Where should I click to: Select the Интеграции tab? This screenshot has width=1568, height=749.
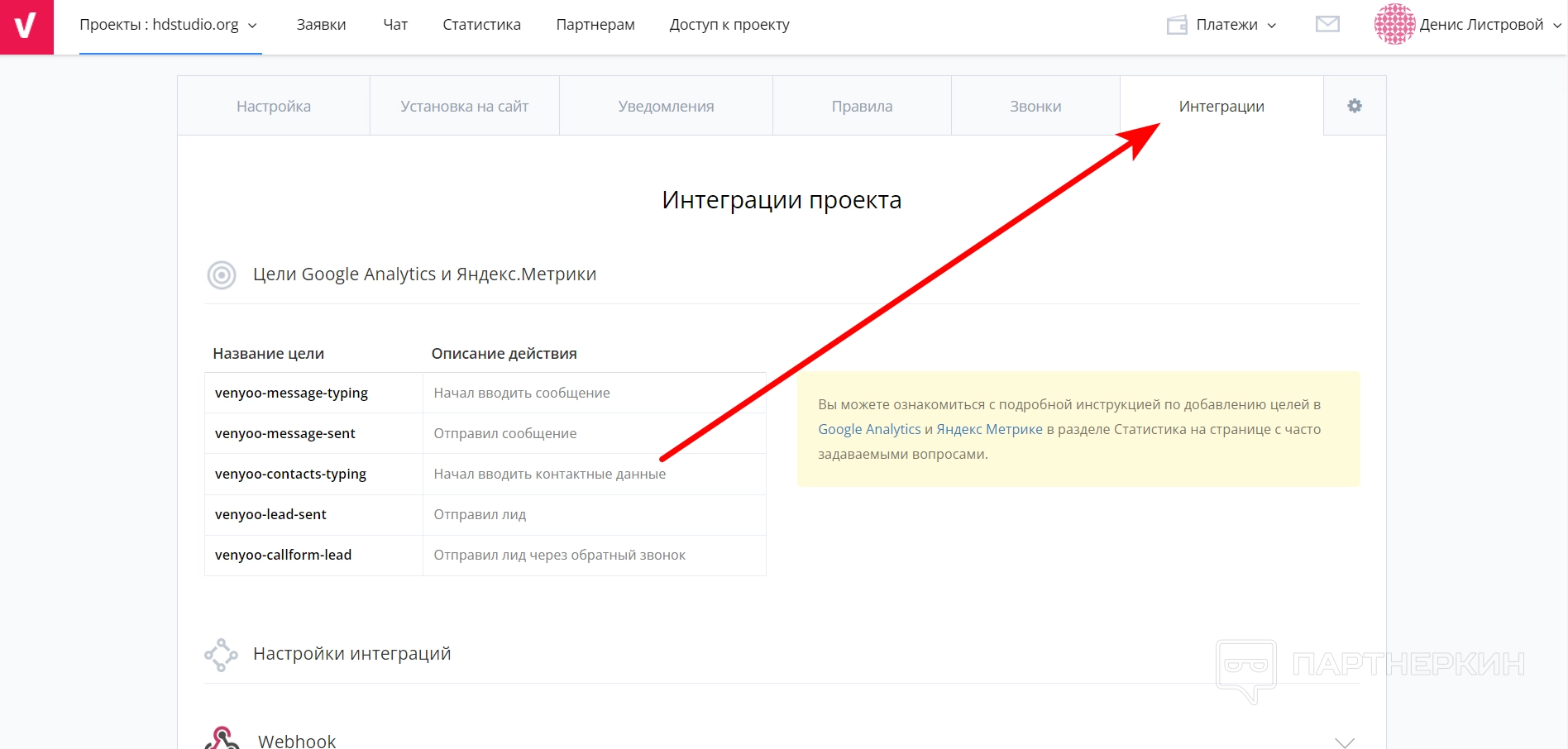click(x=1221, y=106)
